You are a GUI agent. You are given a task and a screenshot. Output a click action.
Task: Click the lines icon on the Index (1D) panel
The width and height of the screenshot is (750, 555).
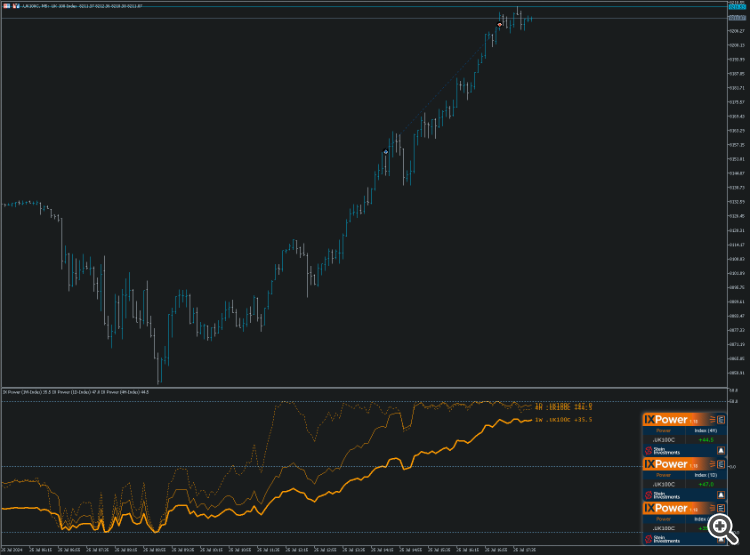pyautogui.click(x=712, y=464)
